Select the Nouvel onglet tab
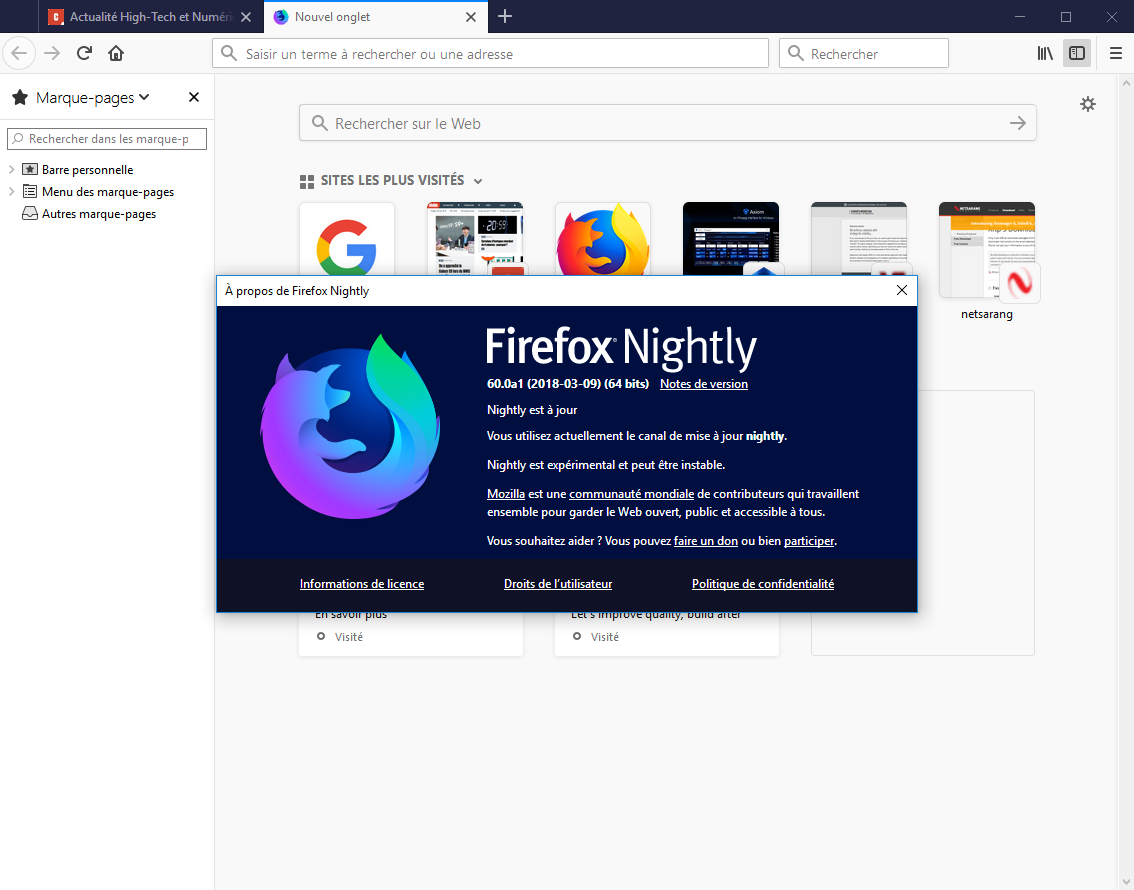The image size is (1134, 890). (376, 17)
